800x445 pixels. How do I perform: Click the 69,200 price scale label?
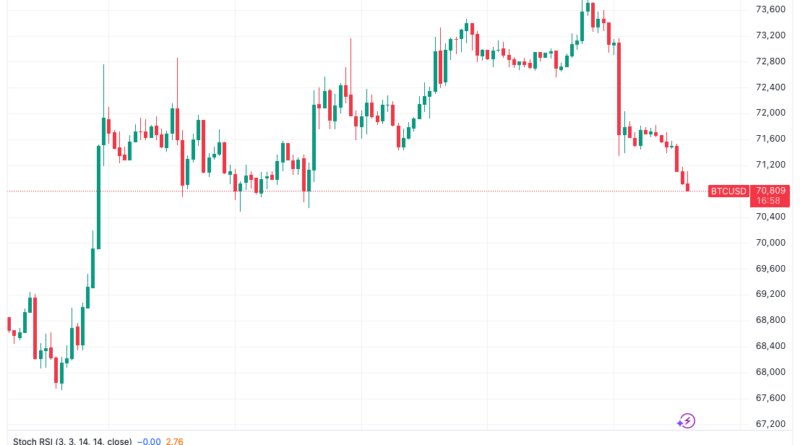[x=770, y=294]
